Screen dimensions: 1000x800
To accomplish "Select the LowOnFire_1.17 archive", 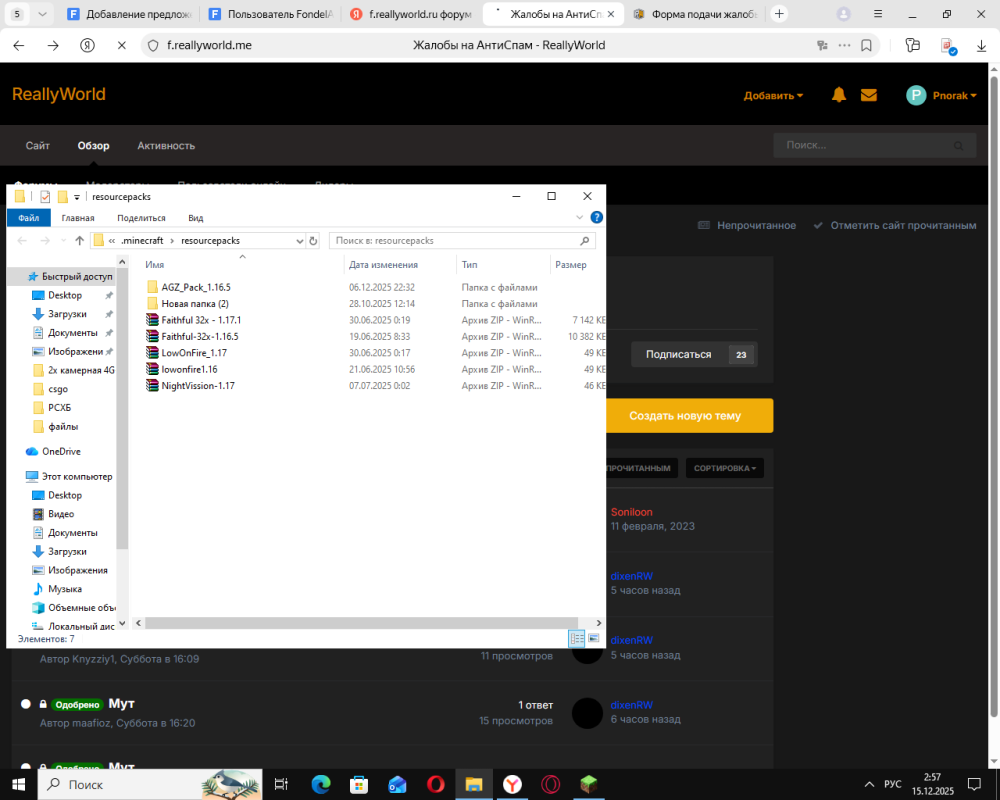I will 194,353.
